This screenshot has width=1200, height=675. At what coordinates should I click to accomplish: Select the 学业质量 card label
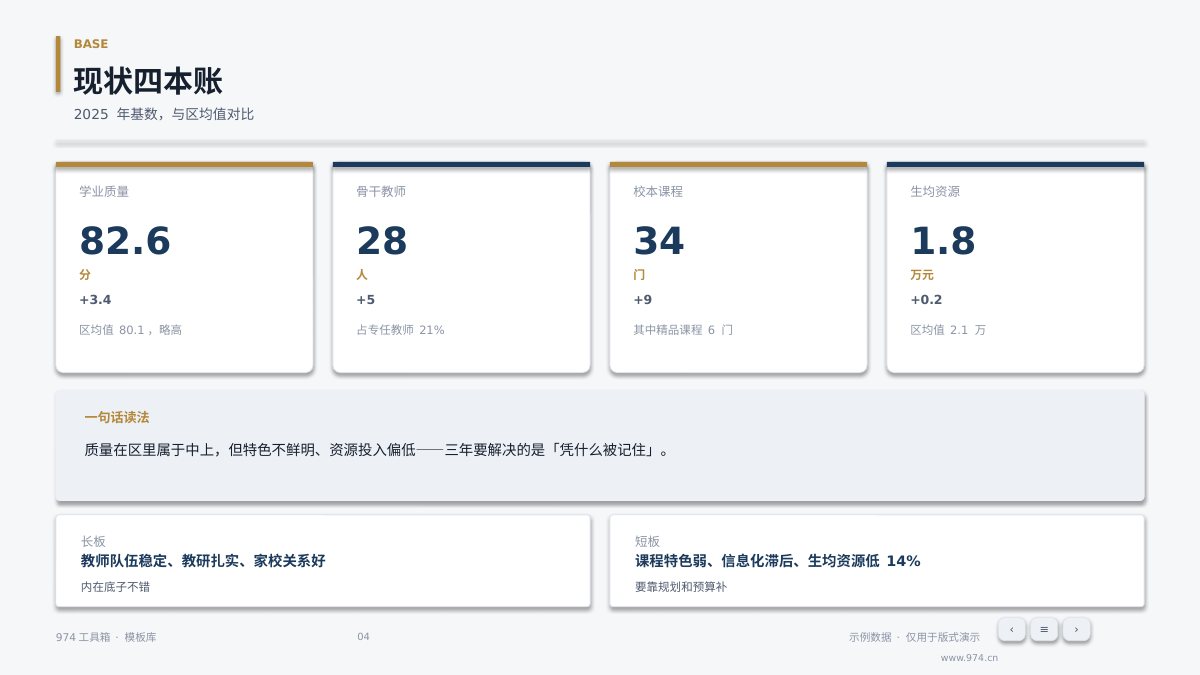(104, 191)
